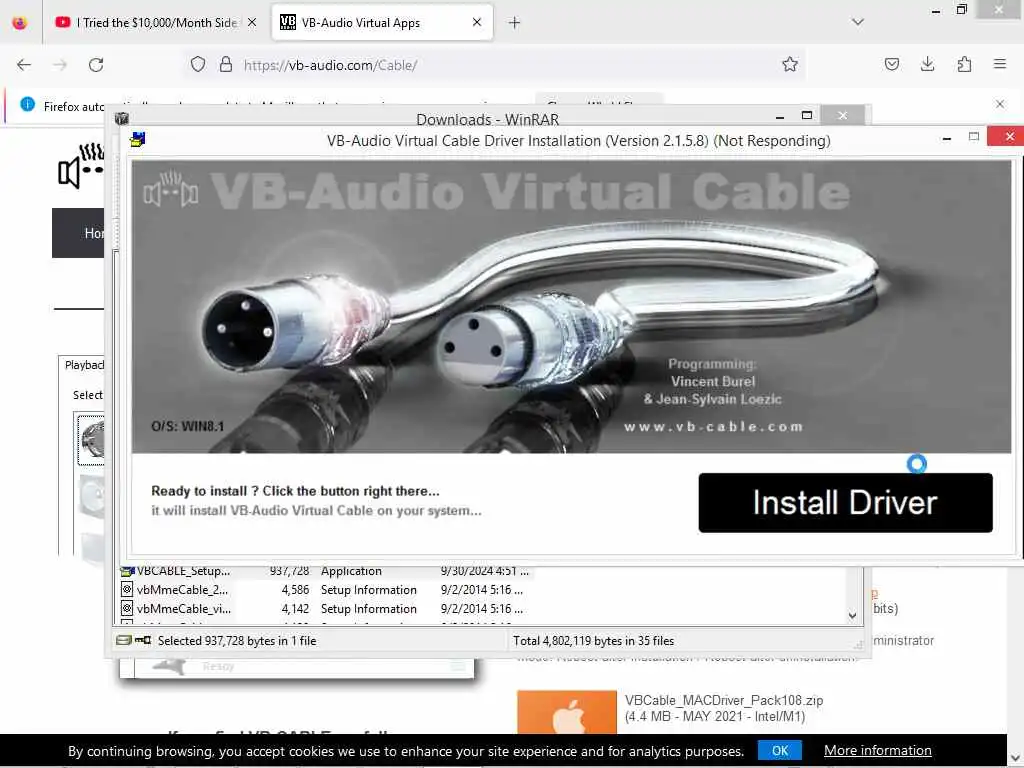Click the Home menu item on webpage
This screenshot has height=768, width=1024.
pyautogui.click(x=93, y=233)
